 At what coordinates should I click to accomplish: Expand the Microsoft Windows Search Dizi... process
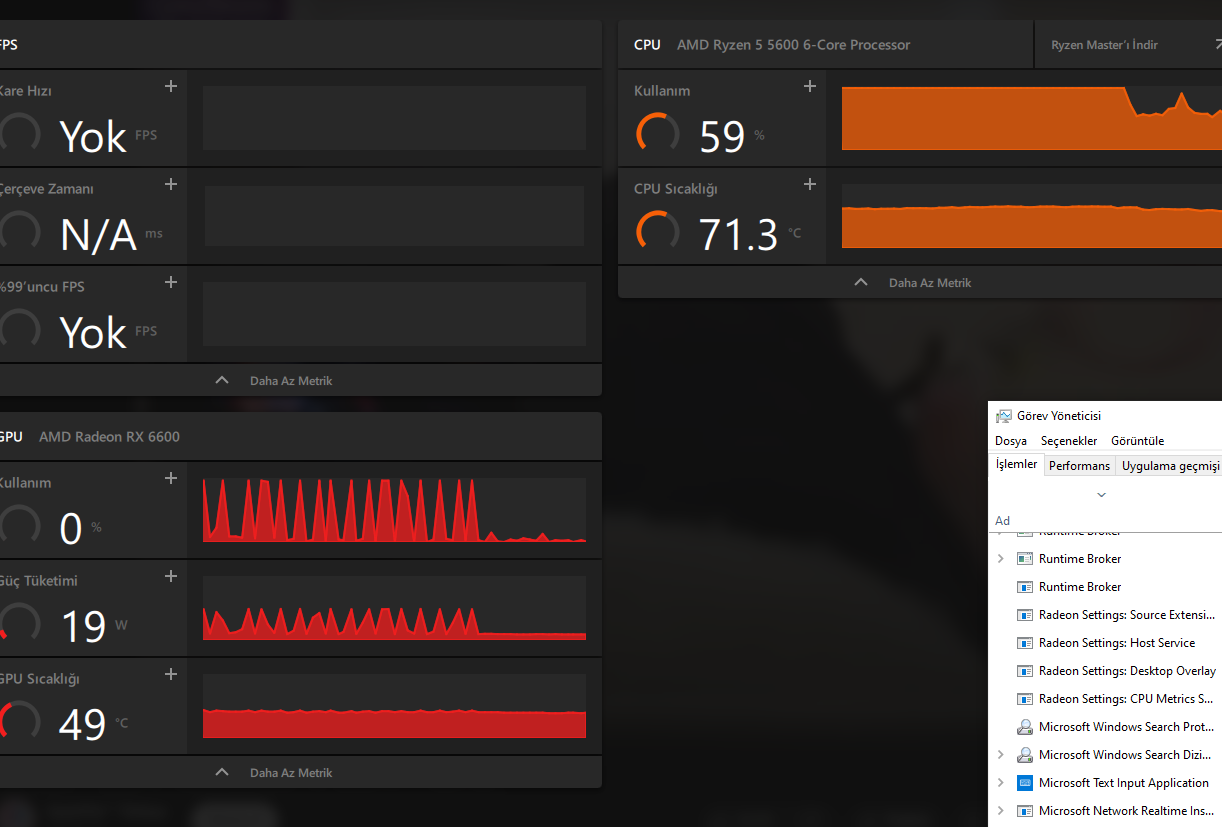click(1001, 755)
